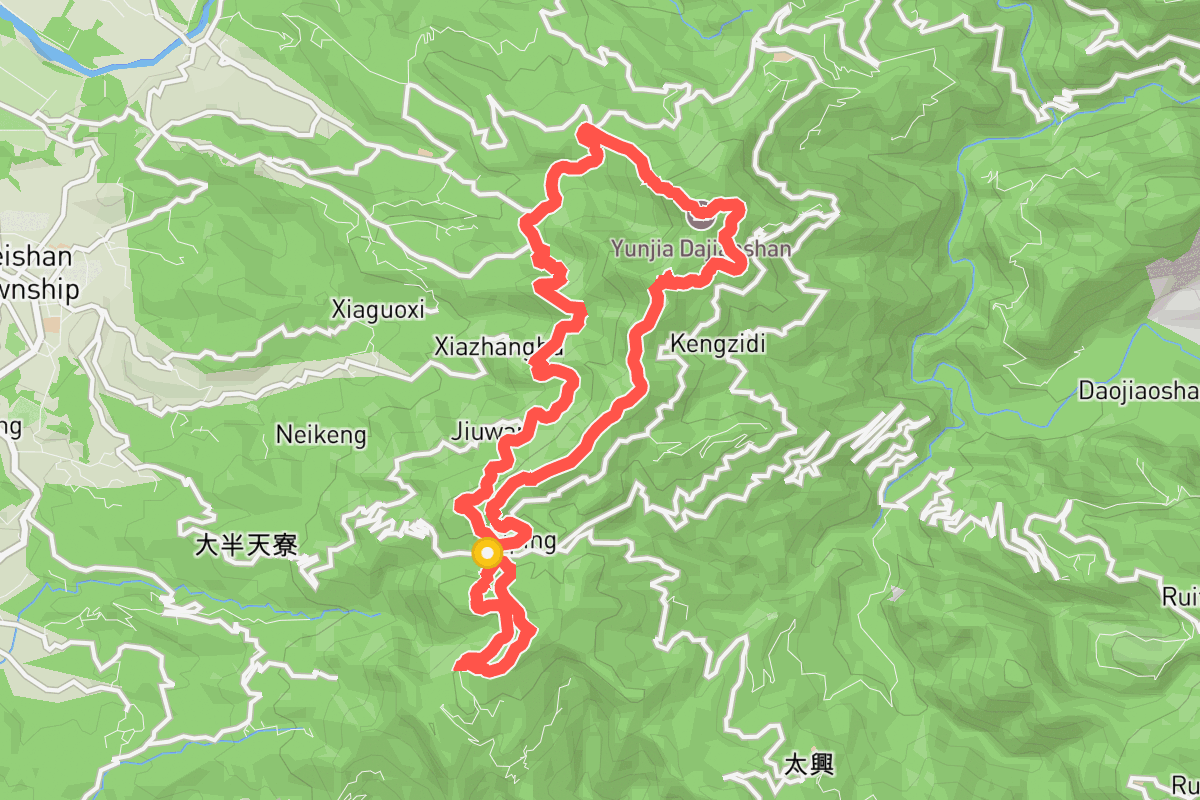Select the Kengzidi village label

click(x=719, y=345)
